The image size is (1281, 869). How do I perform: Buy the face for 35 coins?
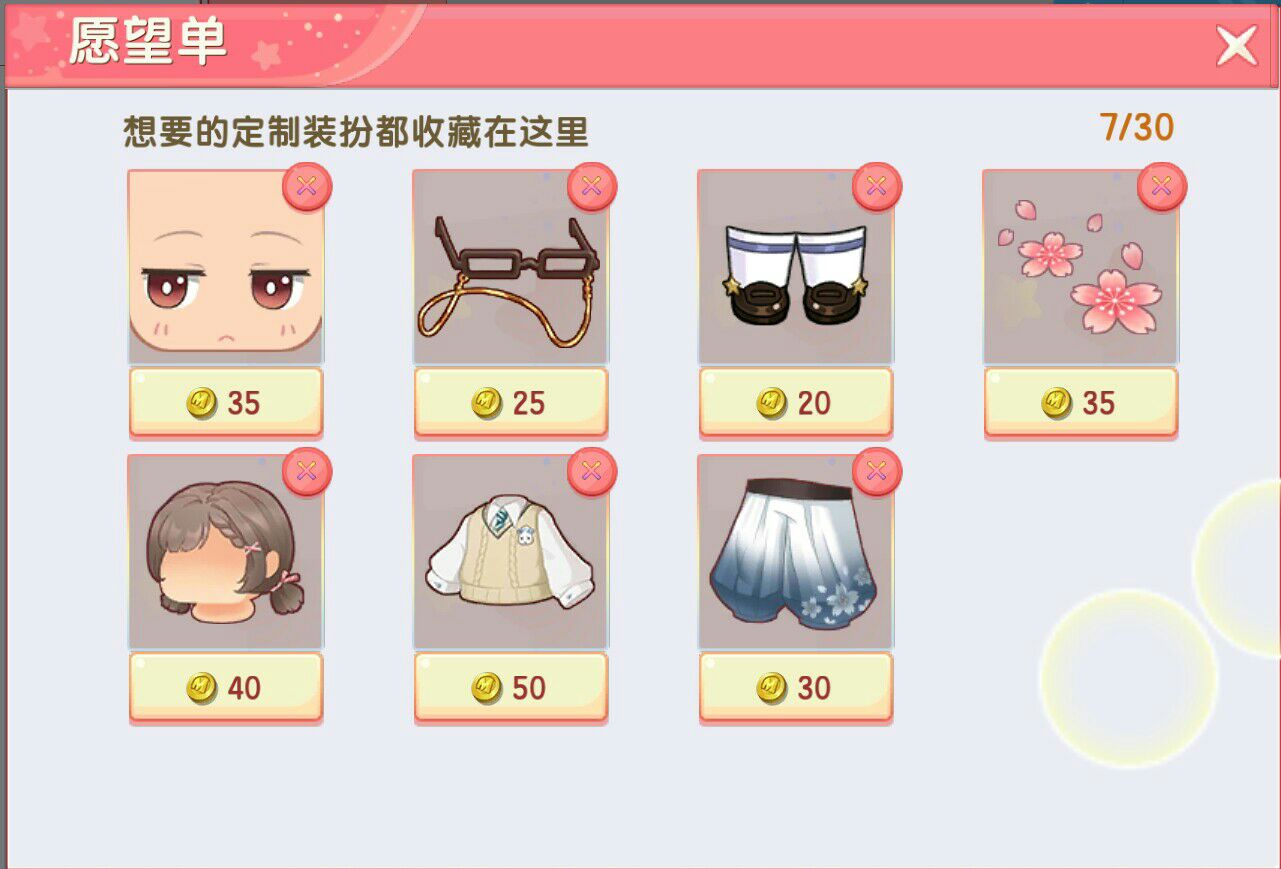pyautogui.click(x=226, y=403)
